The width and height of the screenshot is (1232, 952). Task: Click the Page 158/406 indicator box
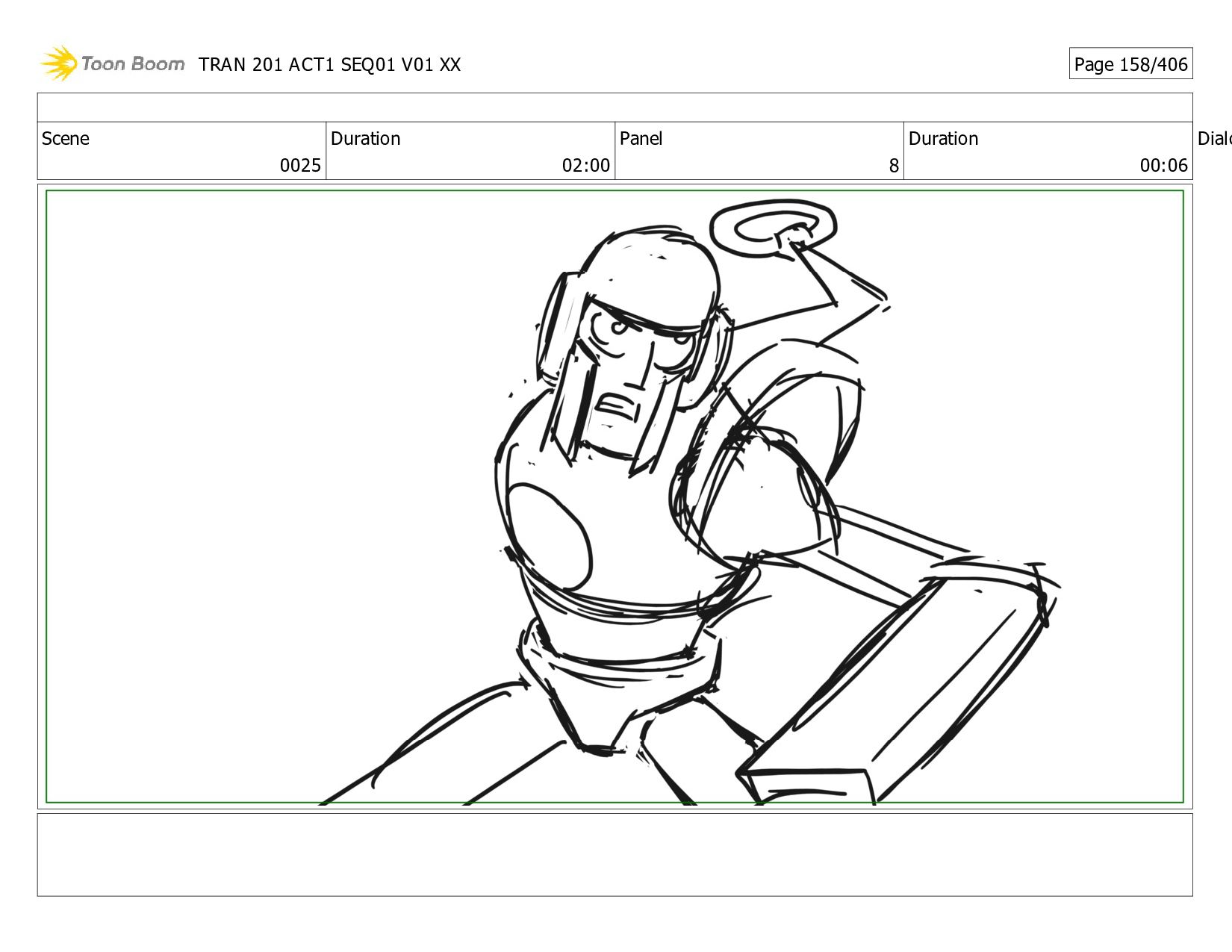(1130, 64)
